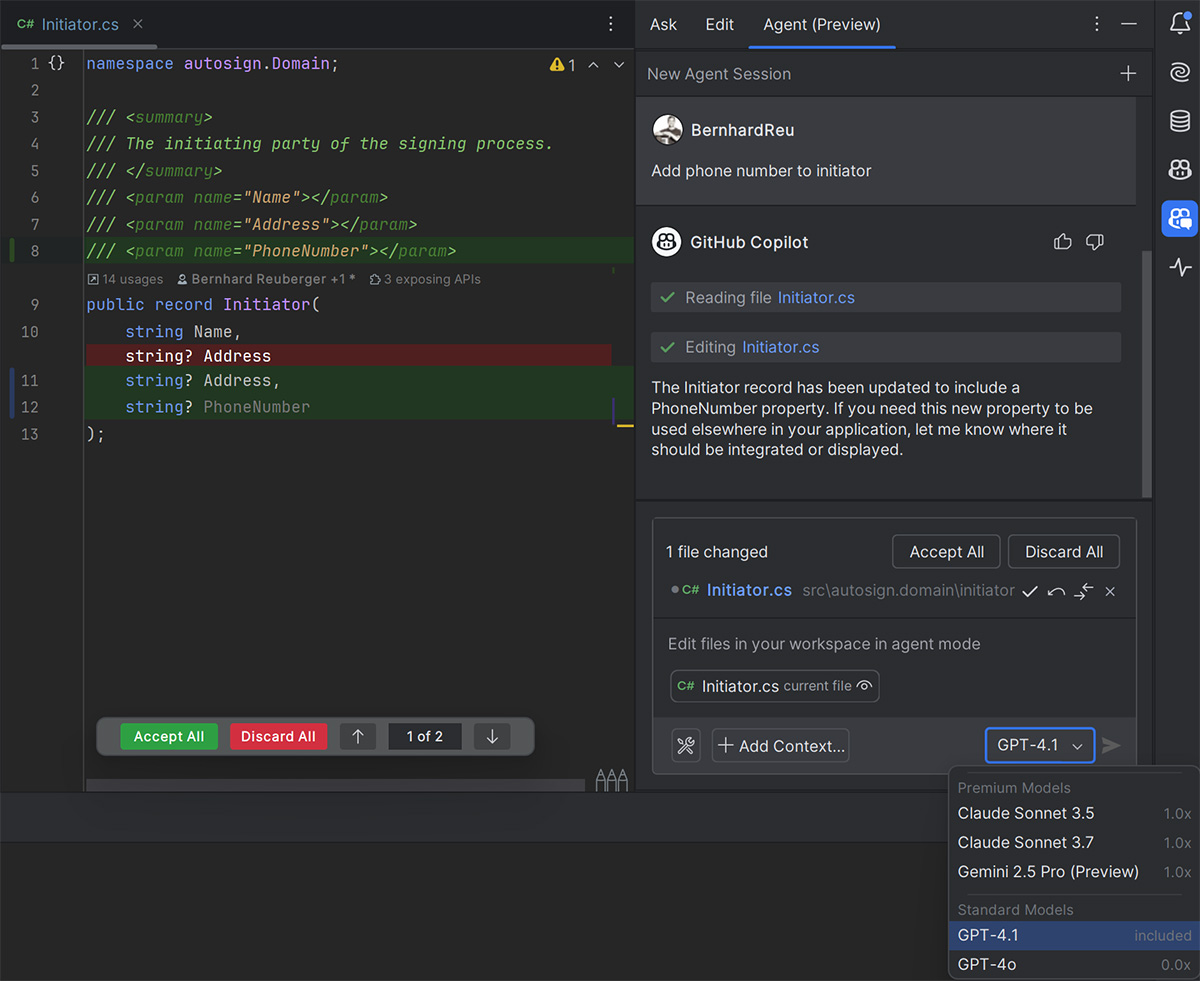
Task: Remove Initiator.cs from changed files list
Action: (x=1110, y=592)
